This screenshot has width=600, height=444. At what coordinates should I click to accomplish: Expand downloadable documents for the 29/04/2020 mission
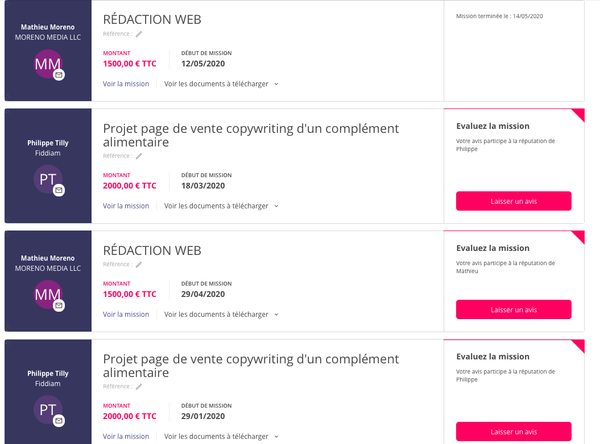(221, 314)
